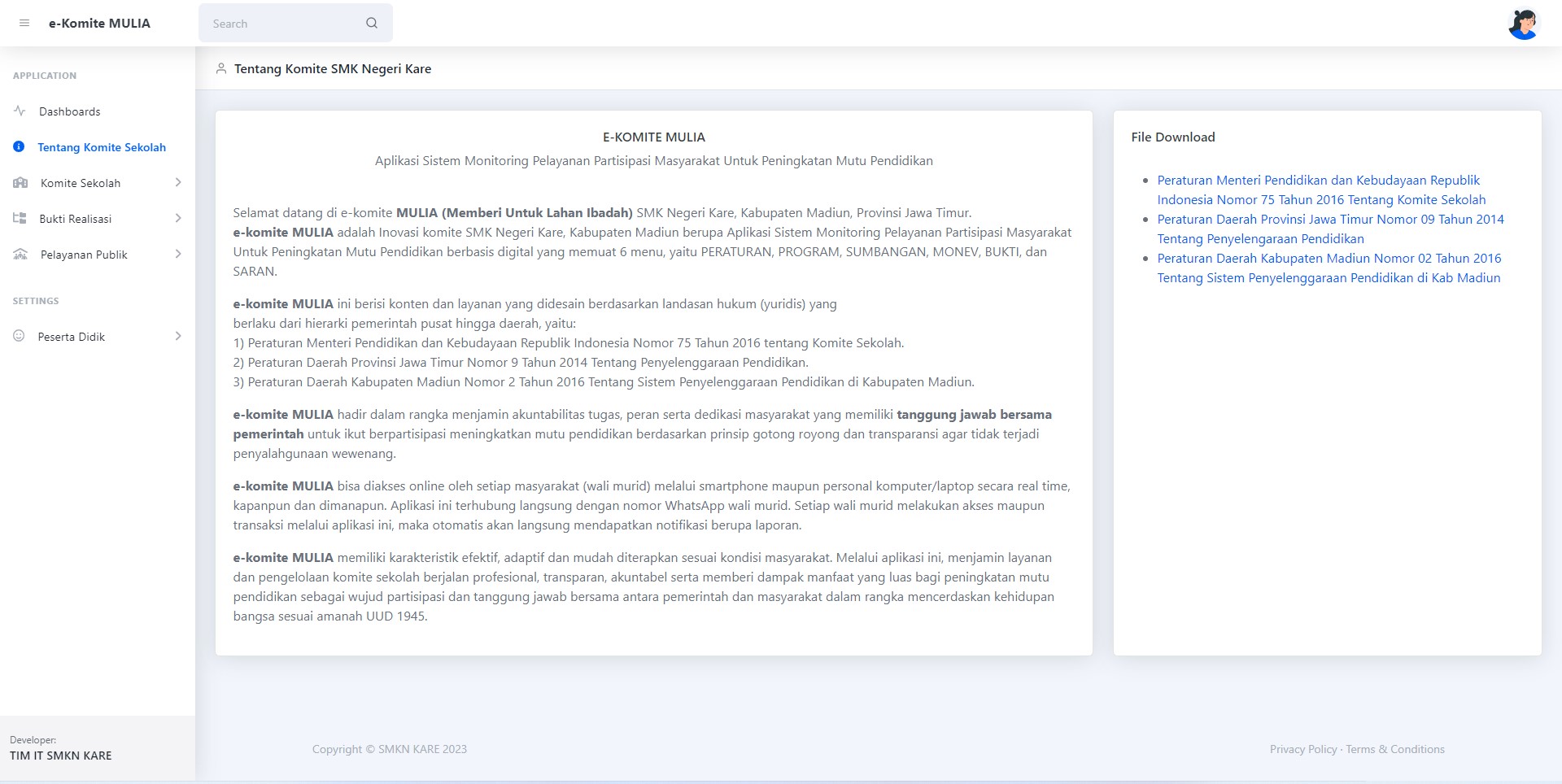Click into the Search input field

281,24
